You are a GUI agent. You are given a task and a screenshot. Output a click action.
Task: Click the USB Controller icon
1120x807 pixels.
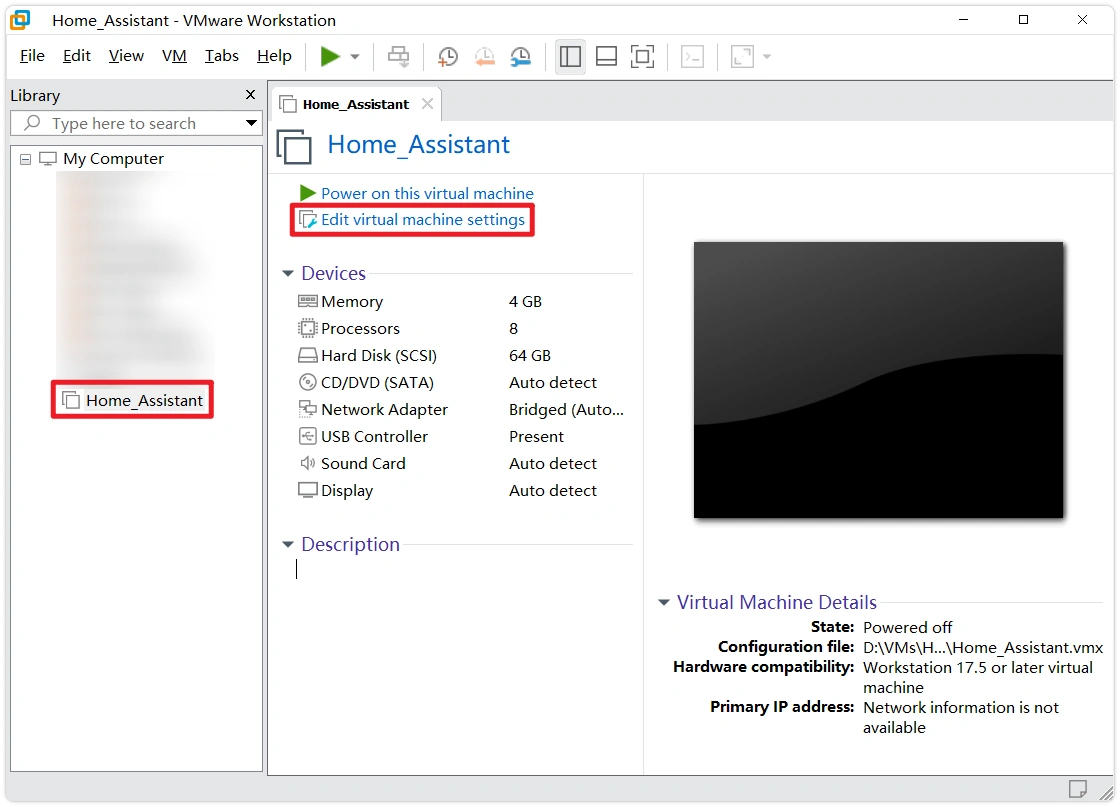coord(307,436)
